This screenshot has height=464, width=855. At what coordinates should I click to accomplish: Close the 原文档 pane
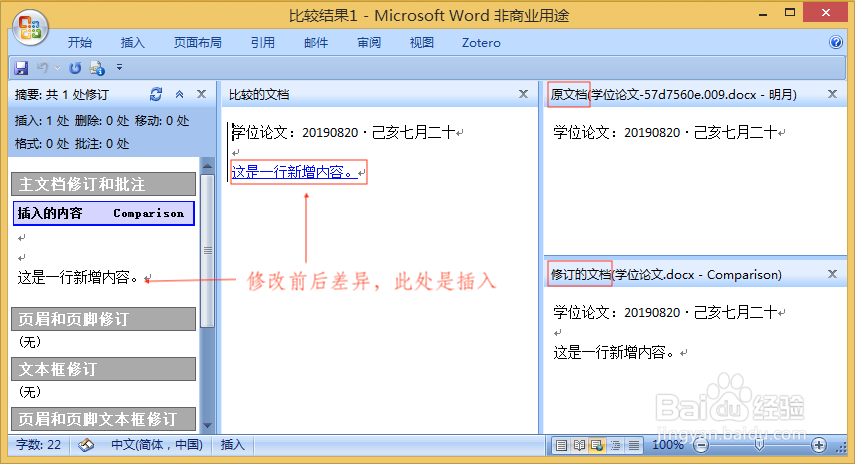[832, 94]
